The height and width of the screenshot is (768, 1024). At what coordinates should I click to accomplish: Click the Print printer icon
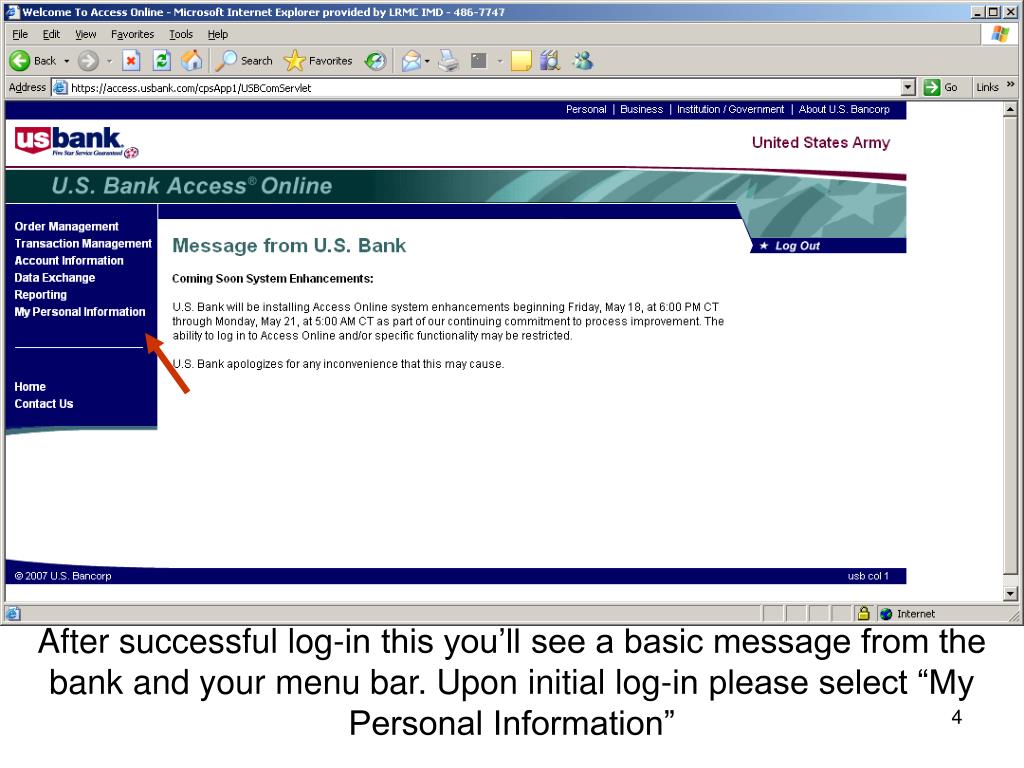(449, 61)
